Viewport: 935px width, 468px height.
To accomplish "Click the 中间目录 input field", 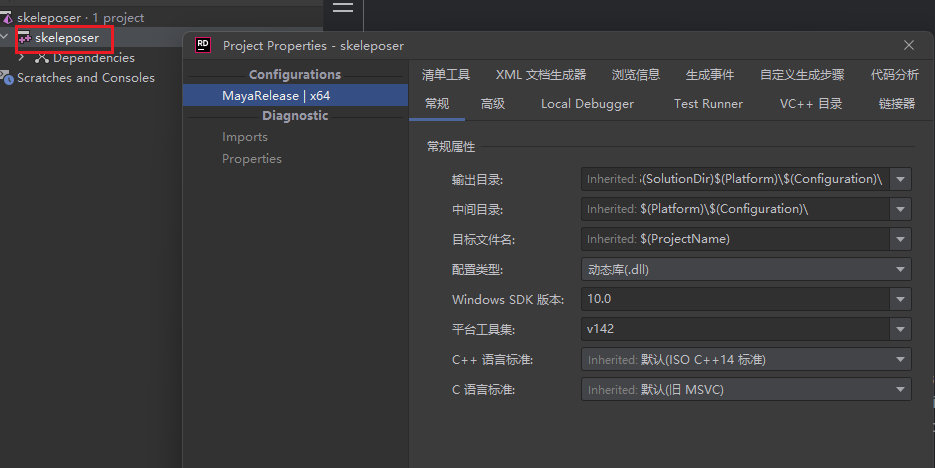I will pyautogui.click(x=736, y=209).
